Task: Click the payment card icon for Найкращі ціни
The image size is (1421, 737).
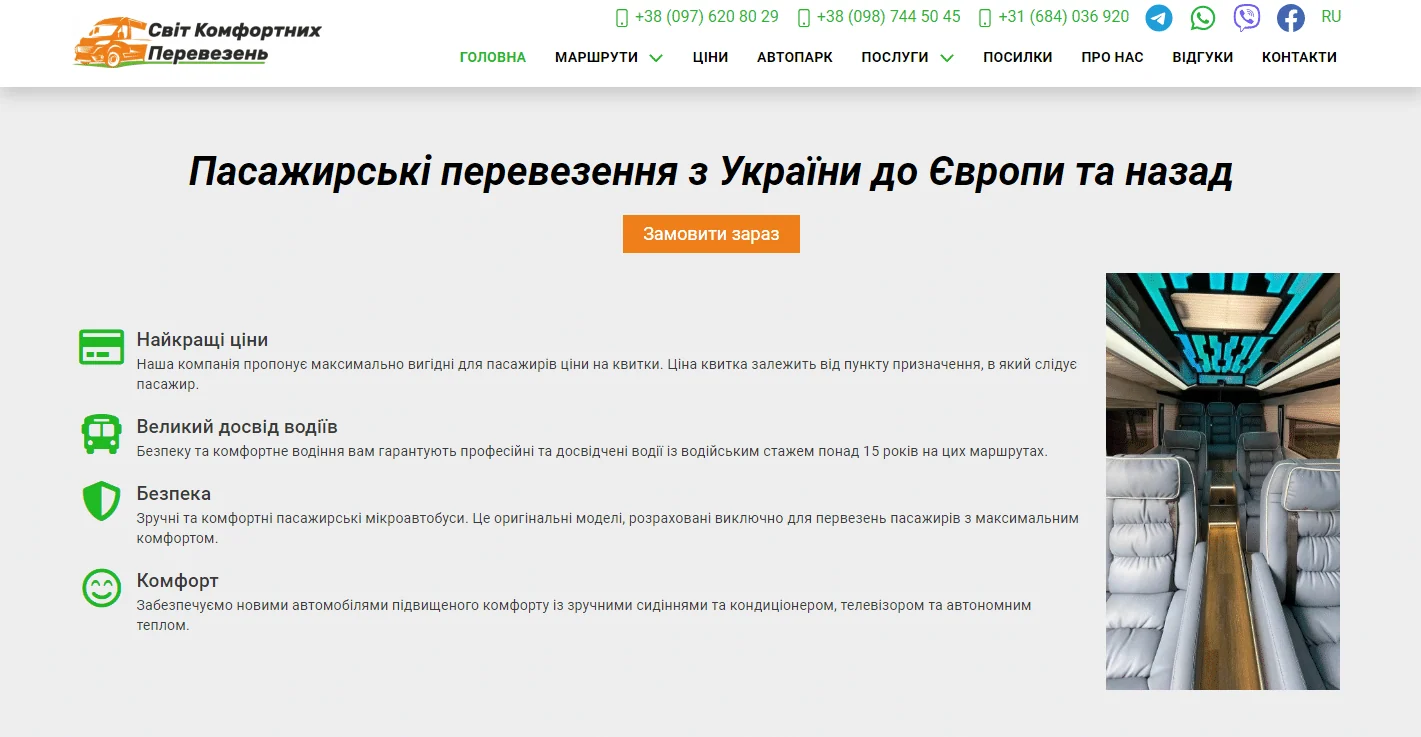Action: (x=101, y=347)
